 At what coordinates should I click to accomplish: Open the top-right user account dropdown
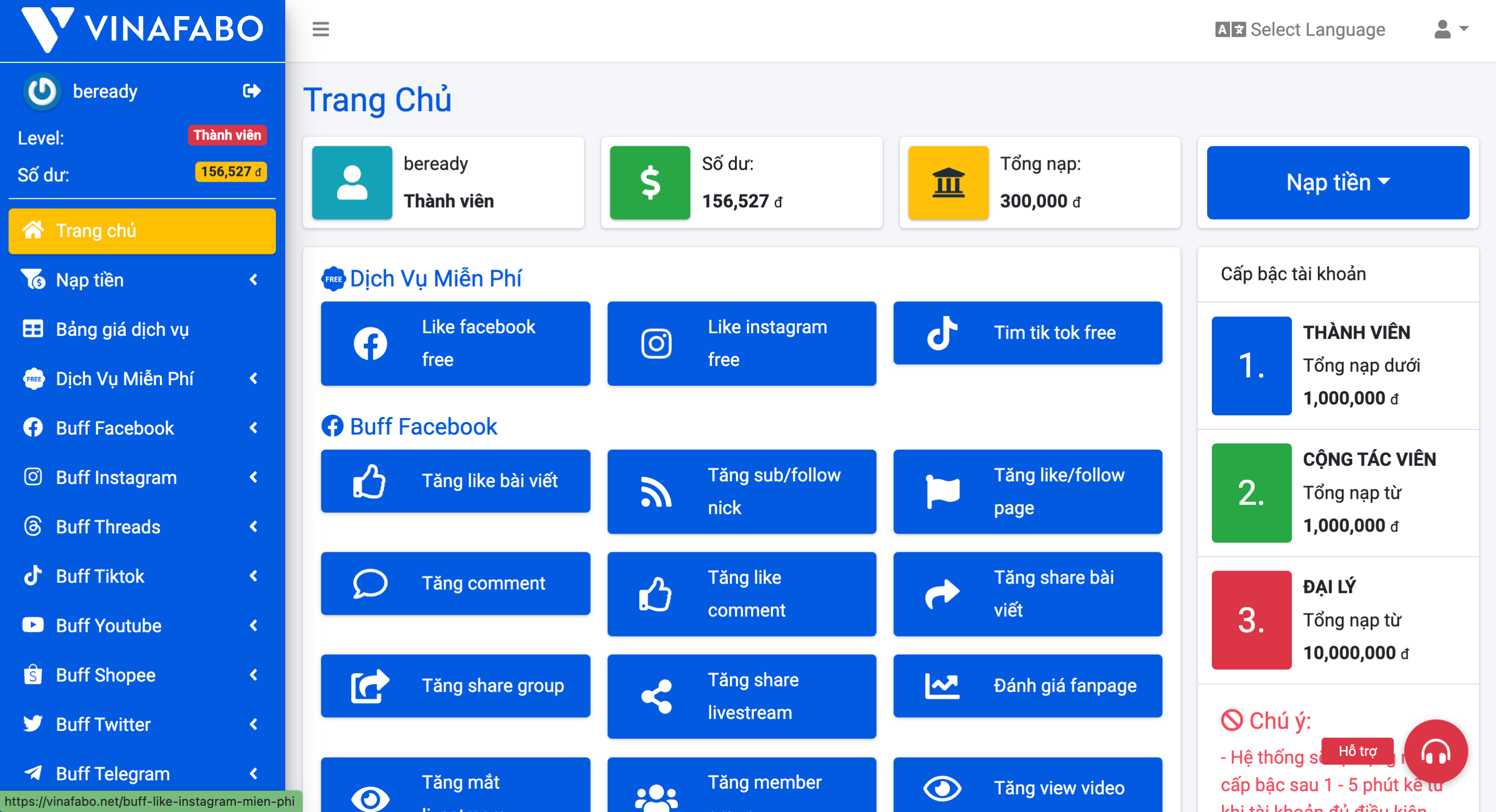[x=1450, y=29]
